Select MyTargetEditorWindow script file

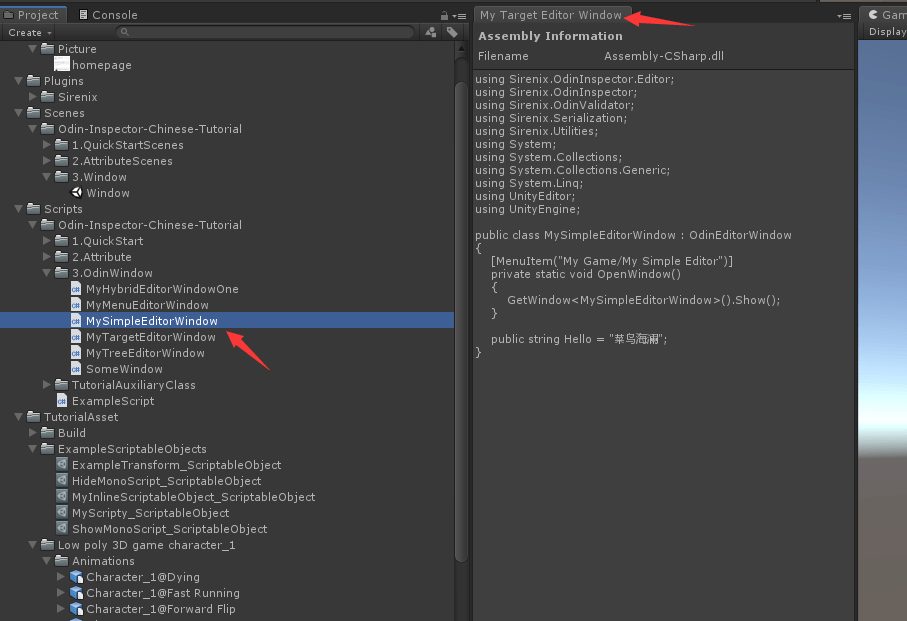(150, 337)
